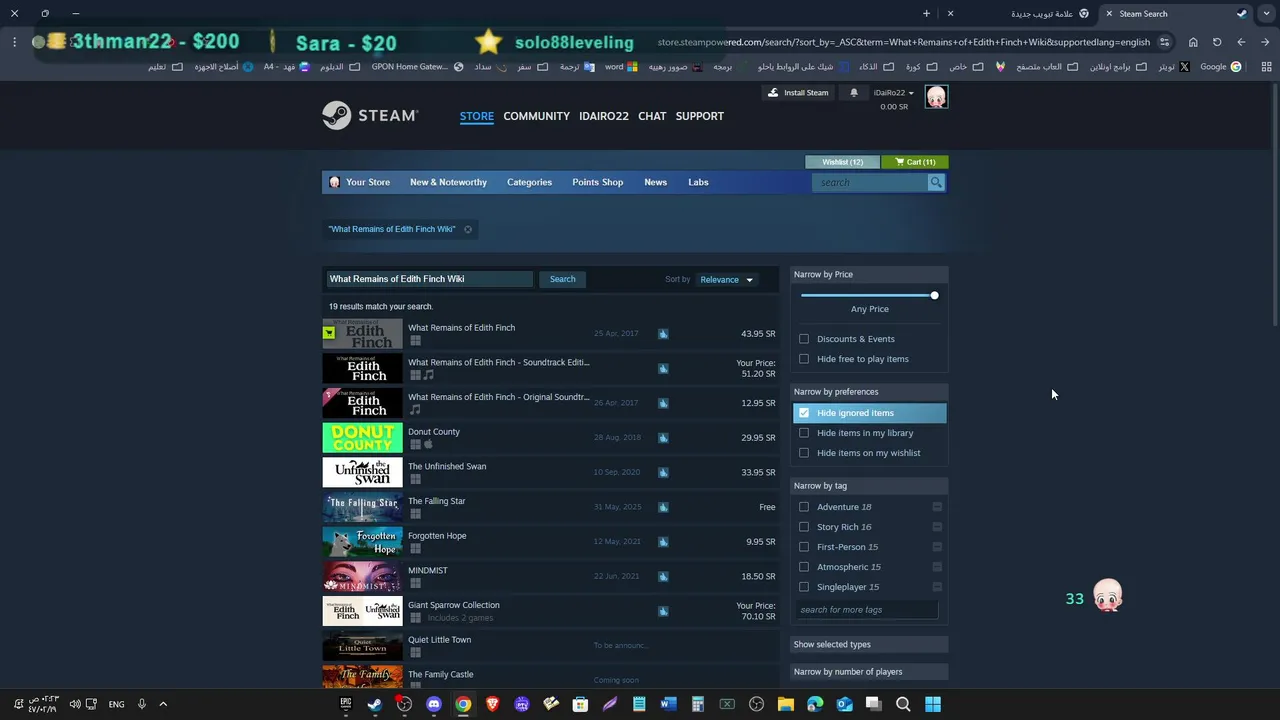Click the browser reload icon
The image size is (1280, 720).
point(1217,42)
